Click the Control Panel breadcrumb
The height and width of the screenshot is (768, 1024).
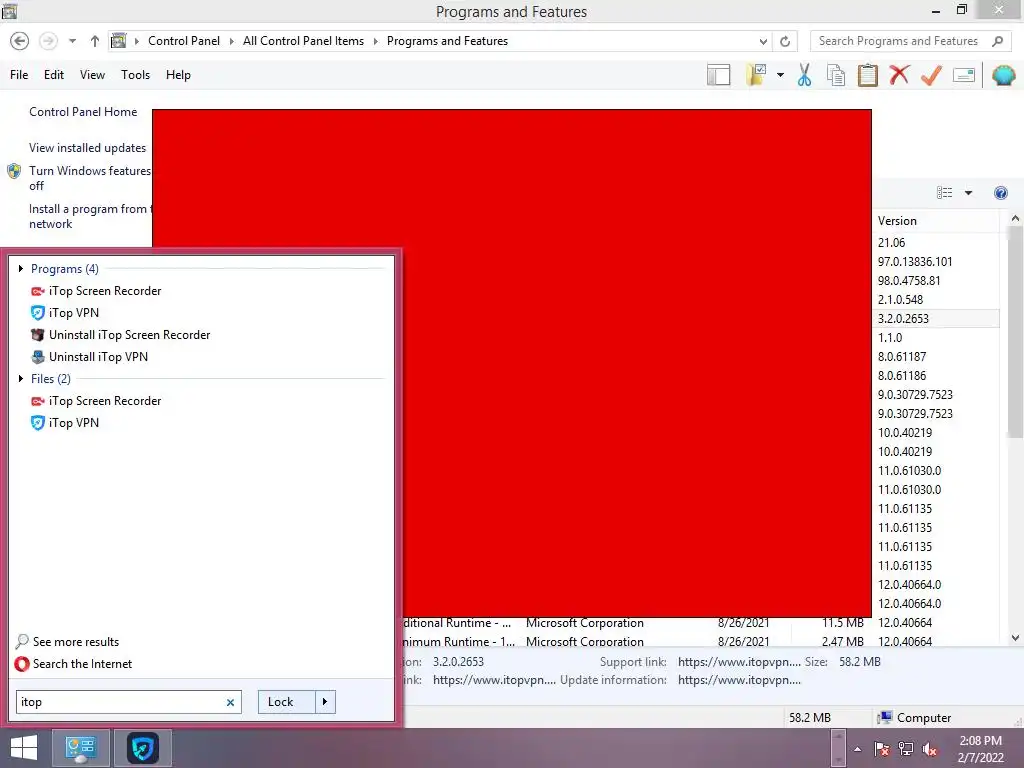pos(184,40)
